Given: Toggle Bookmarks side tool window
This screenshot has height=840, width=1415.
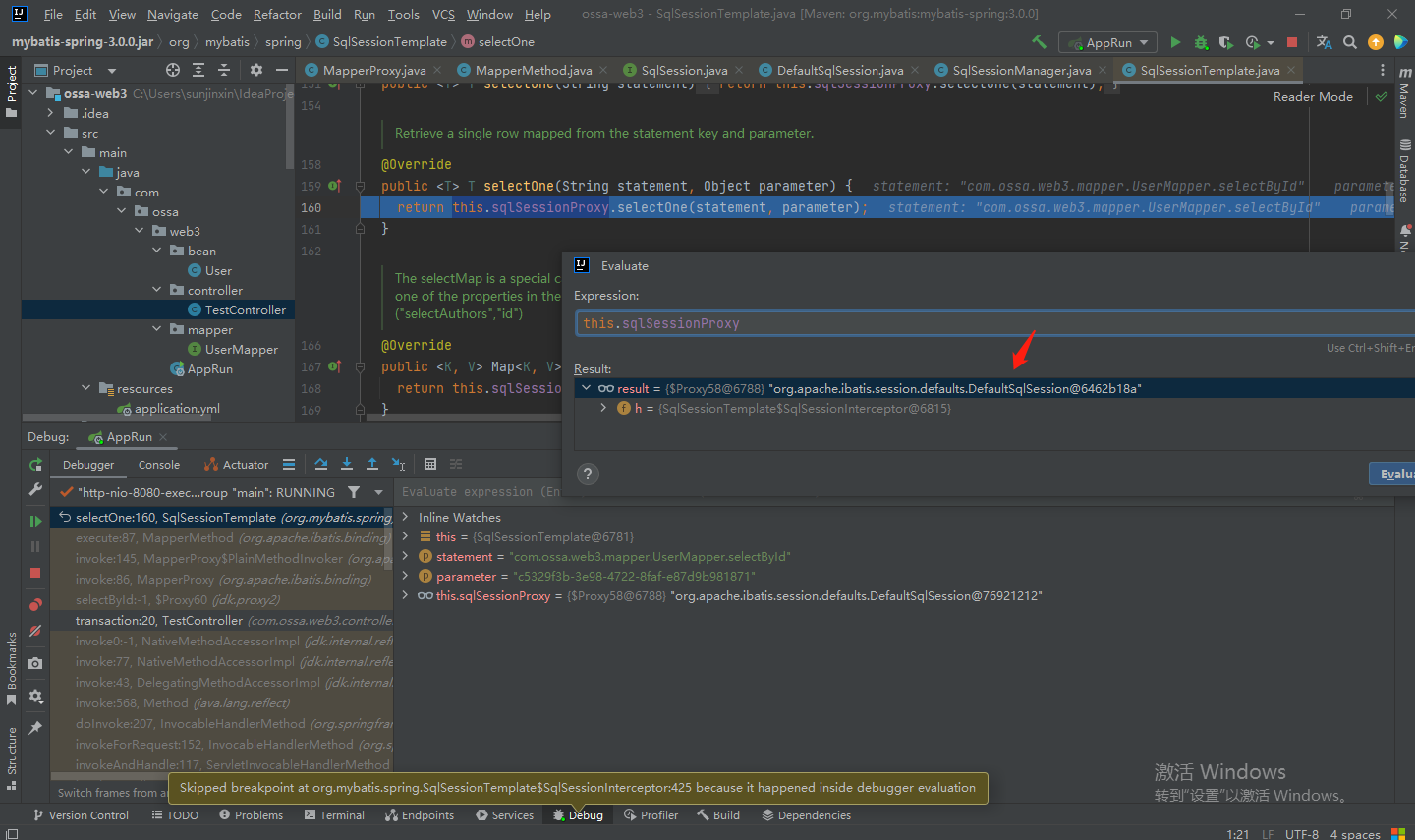Looking at the screenshot, I should point(11,668).
